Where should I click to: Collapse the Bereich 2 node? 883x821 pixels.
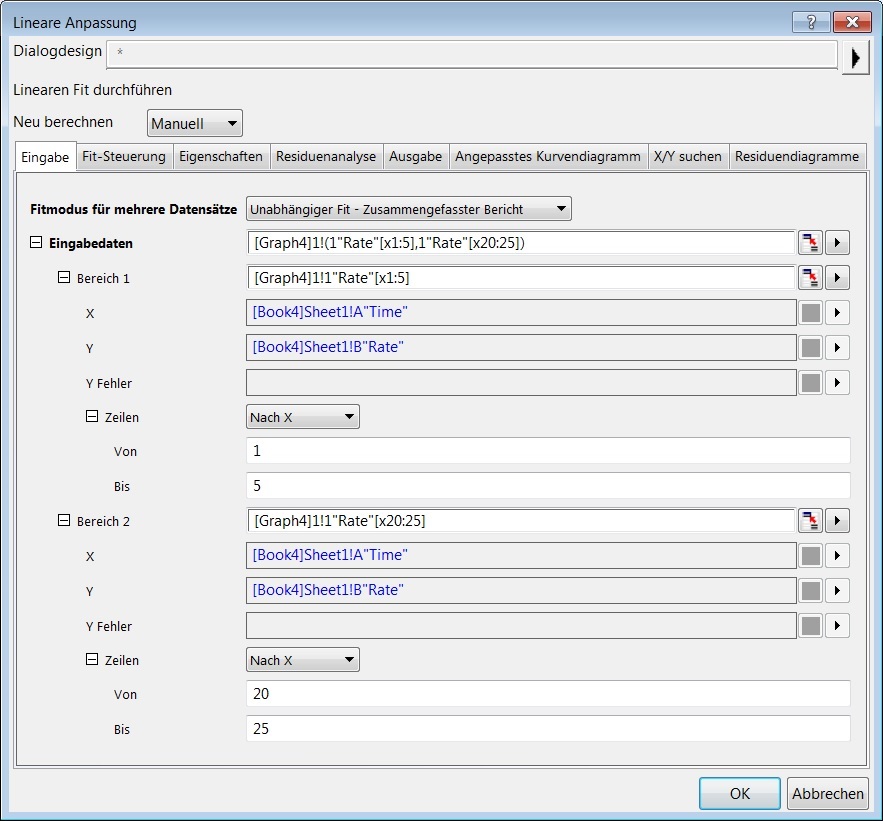click(x=64, y=520)
